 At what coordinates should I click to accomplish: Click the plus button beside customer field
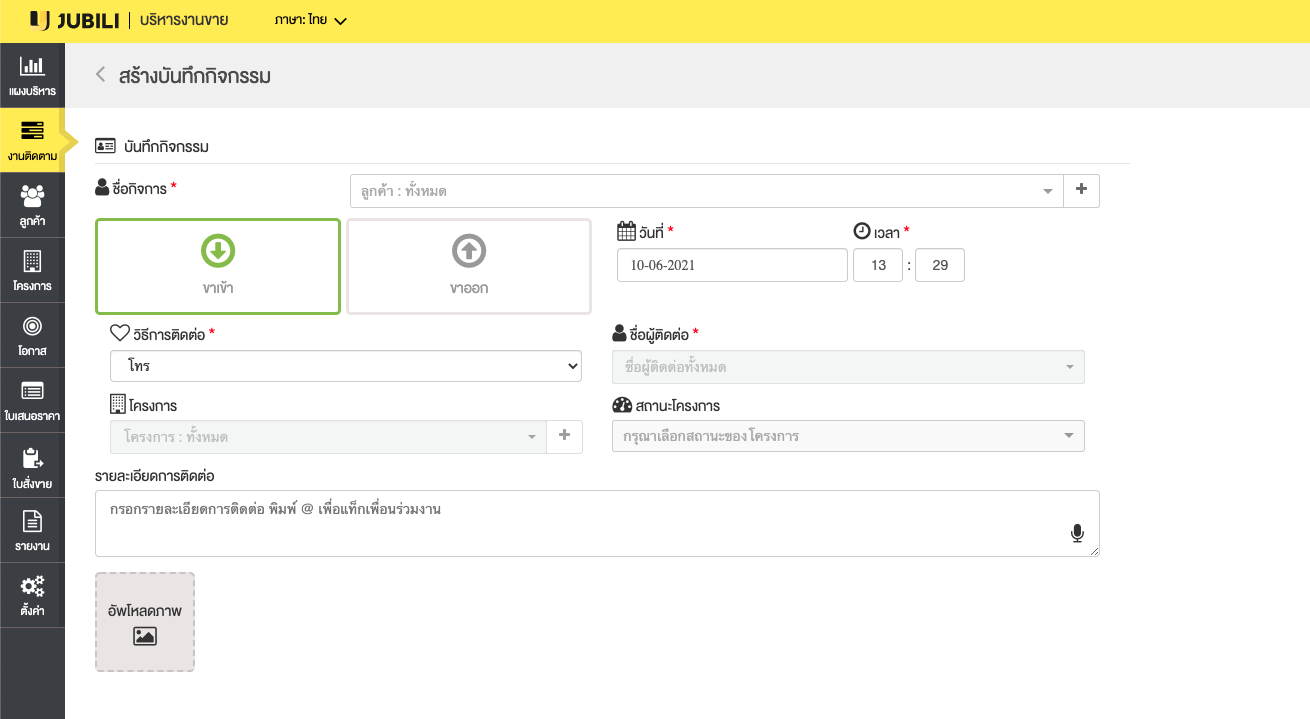(x=1081, y=190)
